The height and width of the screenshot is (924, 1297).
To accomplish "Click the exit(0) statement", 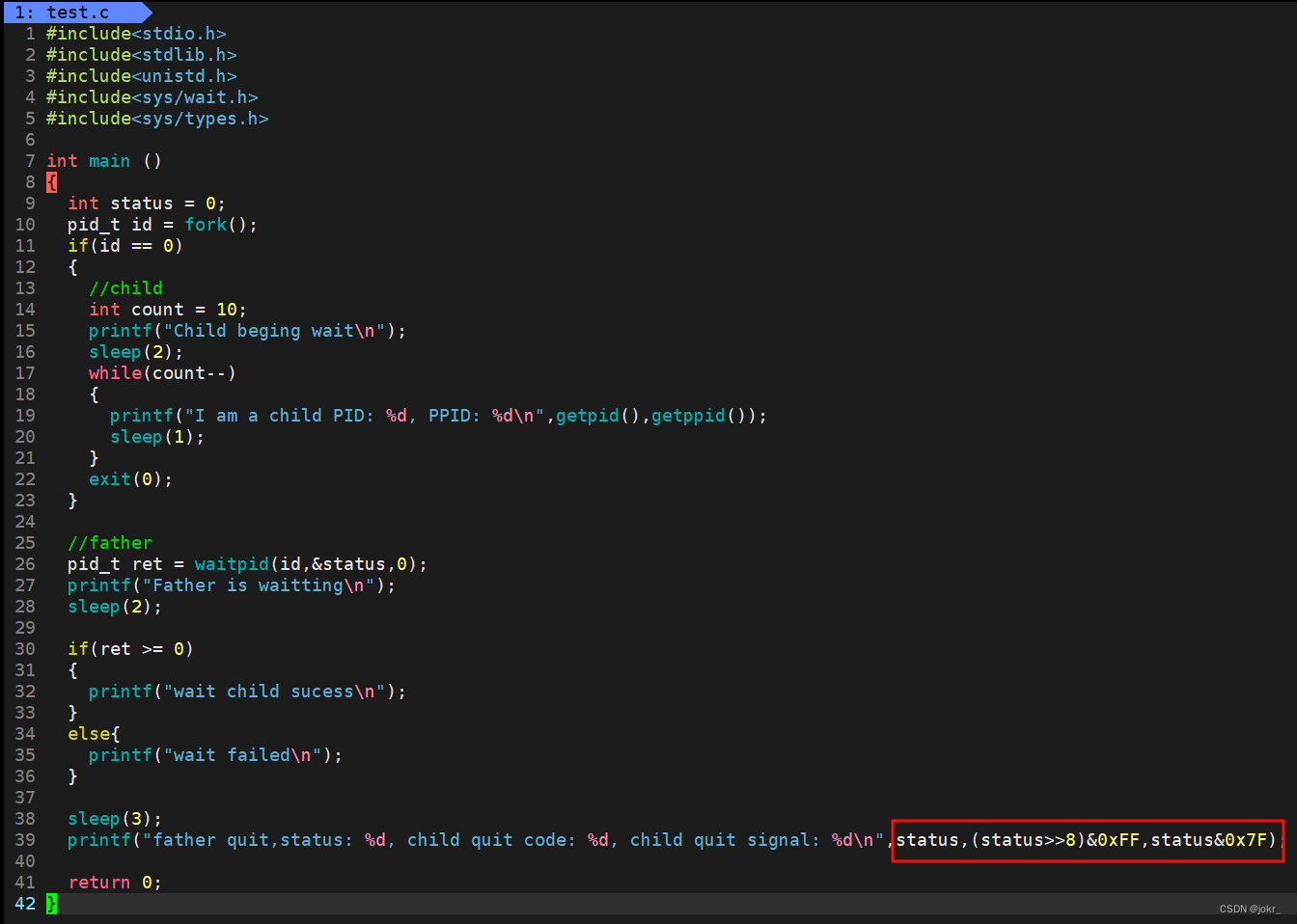I will 131,479.
